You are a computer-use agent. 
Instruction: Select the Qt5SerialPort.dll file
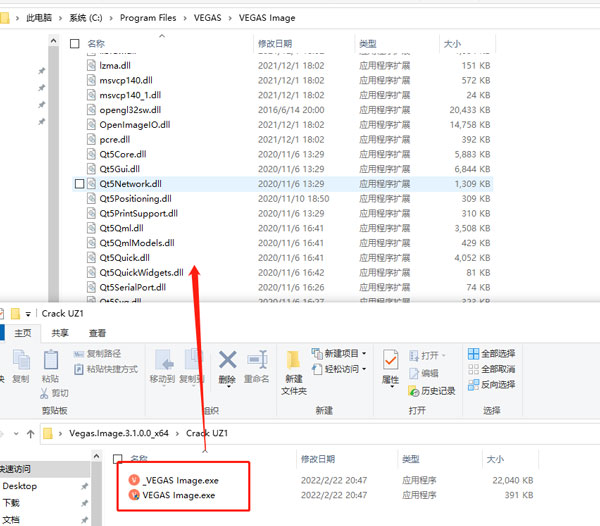132,287
